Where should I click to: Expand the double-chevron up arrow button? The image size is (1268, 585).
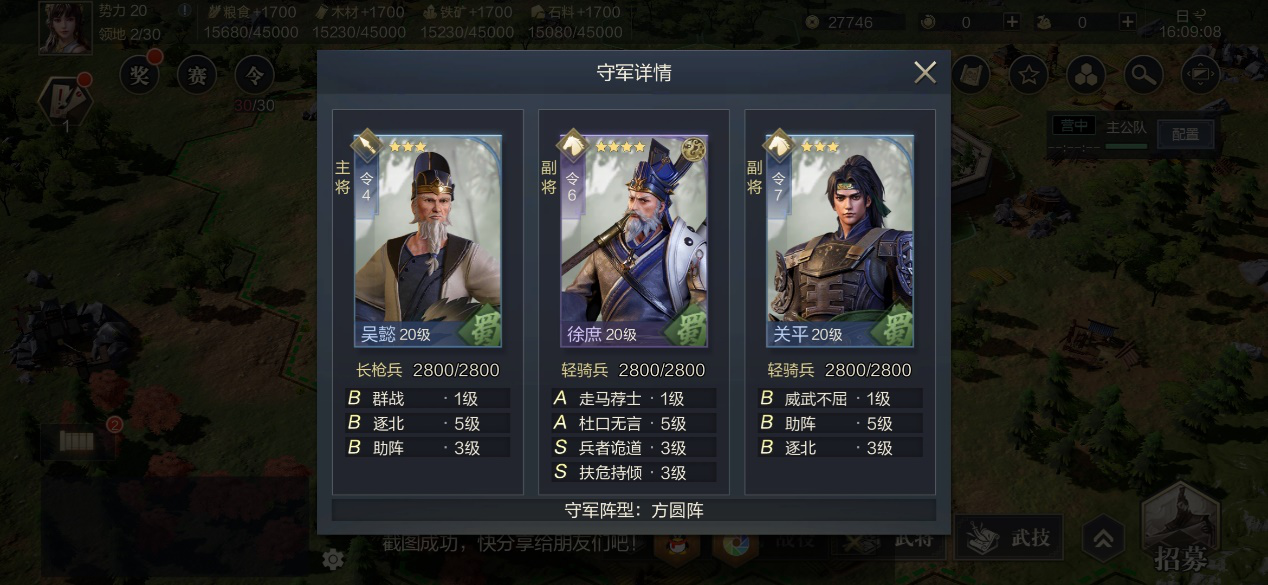[1102, 539]
